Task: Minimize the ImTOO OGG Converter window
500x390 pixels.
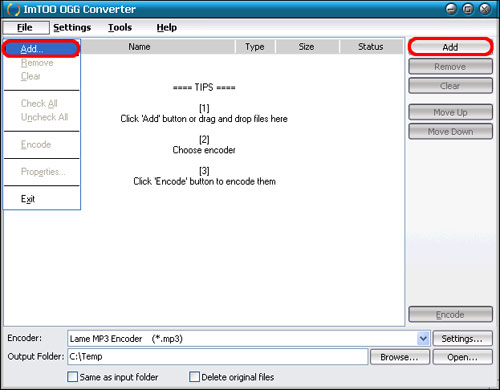Action: tap(451, 9)
